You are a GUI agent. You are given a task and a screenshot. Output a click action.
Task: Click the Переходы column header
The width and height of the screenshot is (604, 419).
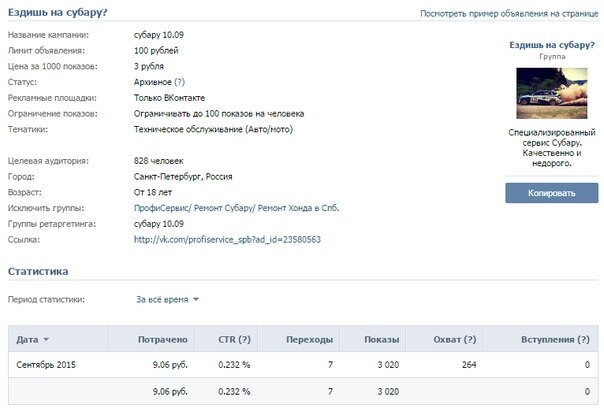pos(309,339)
